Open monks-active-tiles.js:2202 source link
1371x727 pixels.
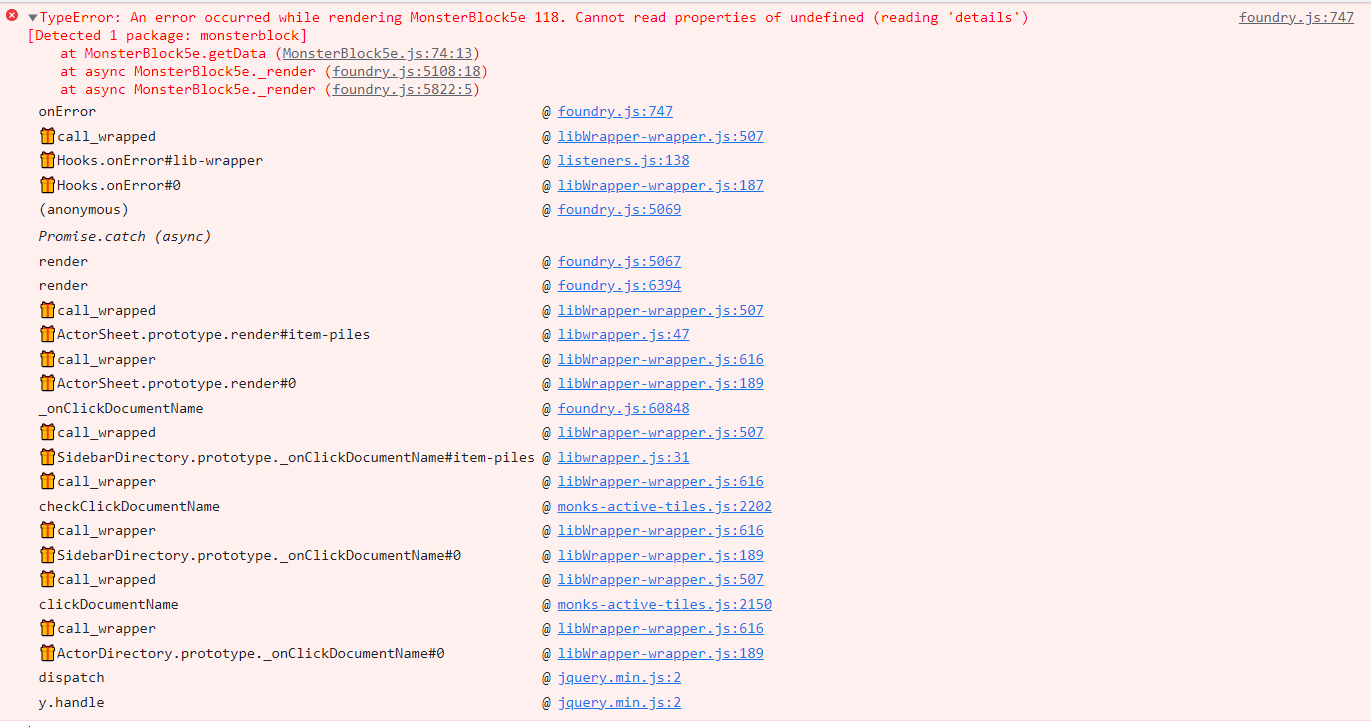pos(665,506)
